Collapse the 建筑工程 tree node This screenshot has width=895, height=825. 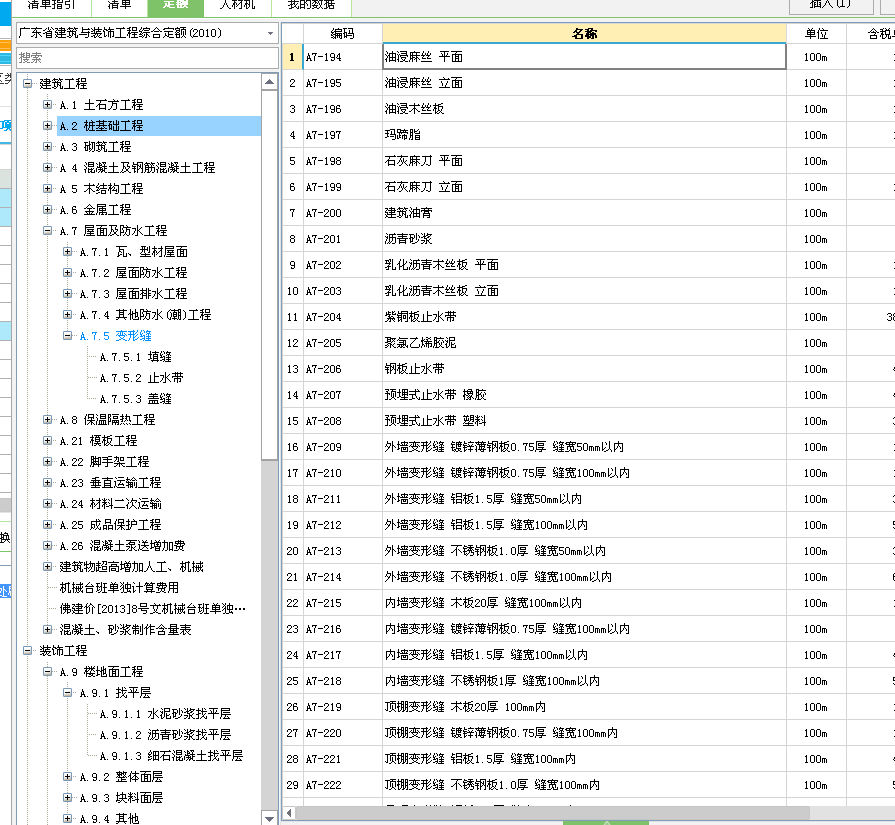click(27, 84)
